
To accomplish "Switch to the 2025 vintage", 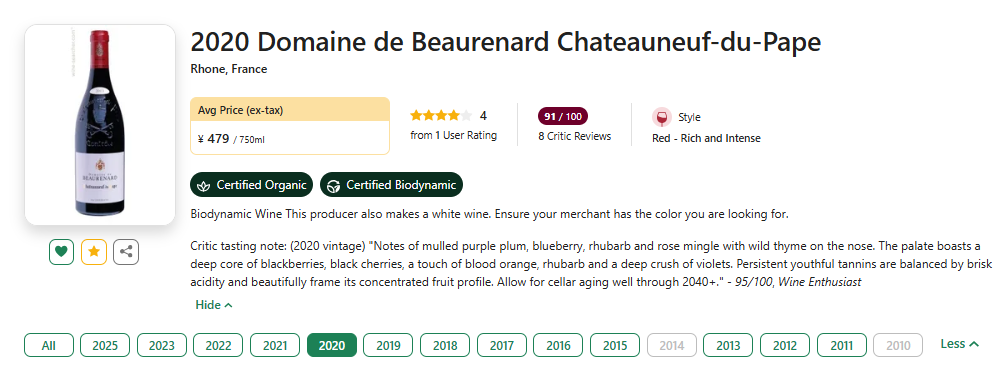I will coord(105,345).
